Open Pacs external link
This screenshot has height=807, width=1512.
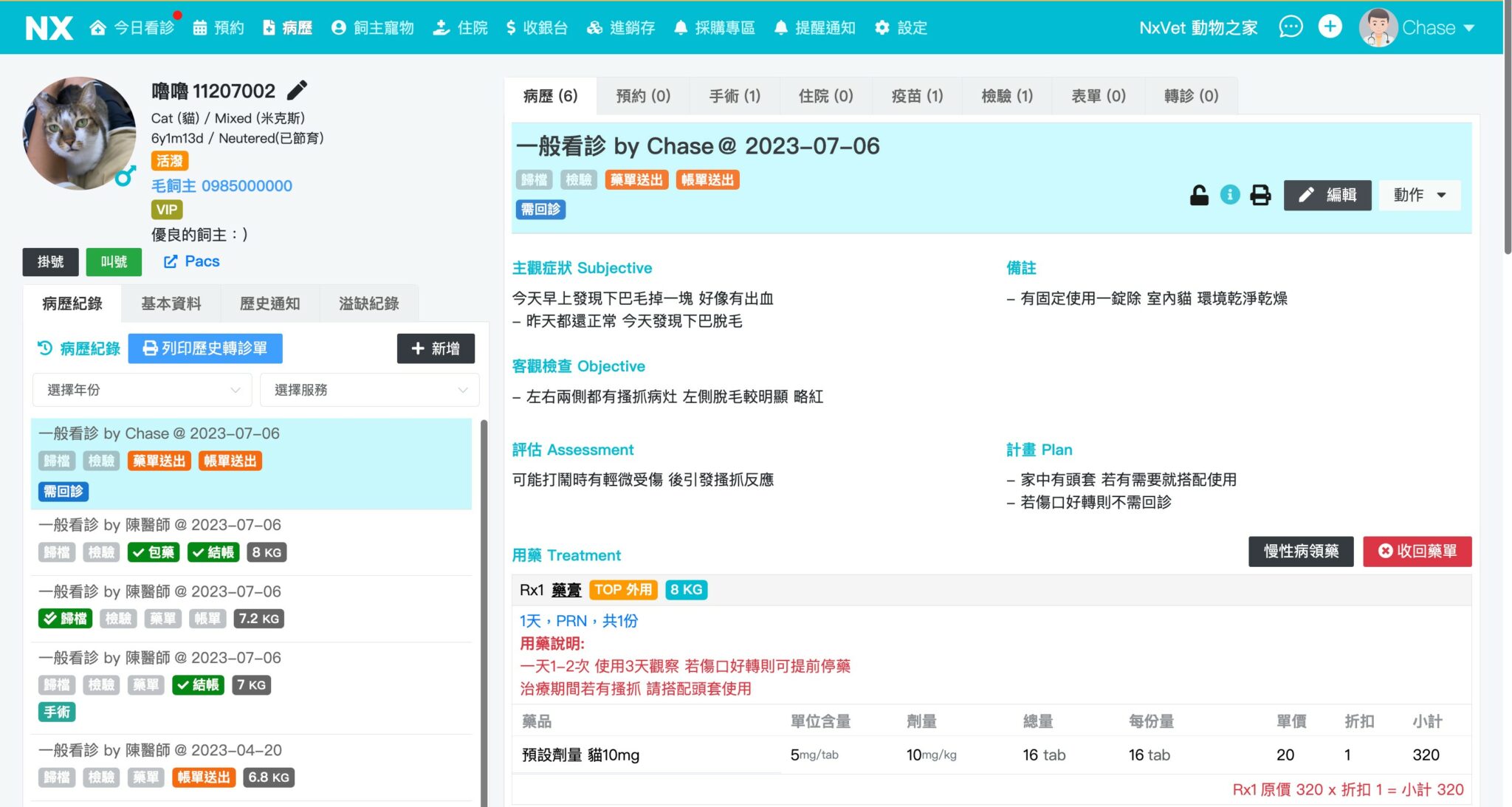192,261
